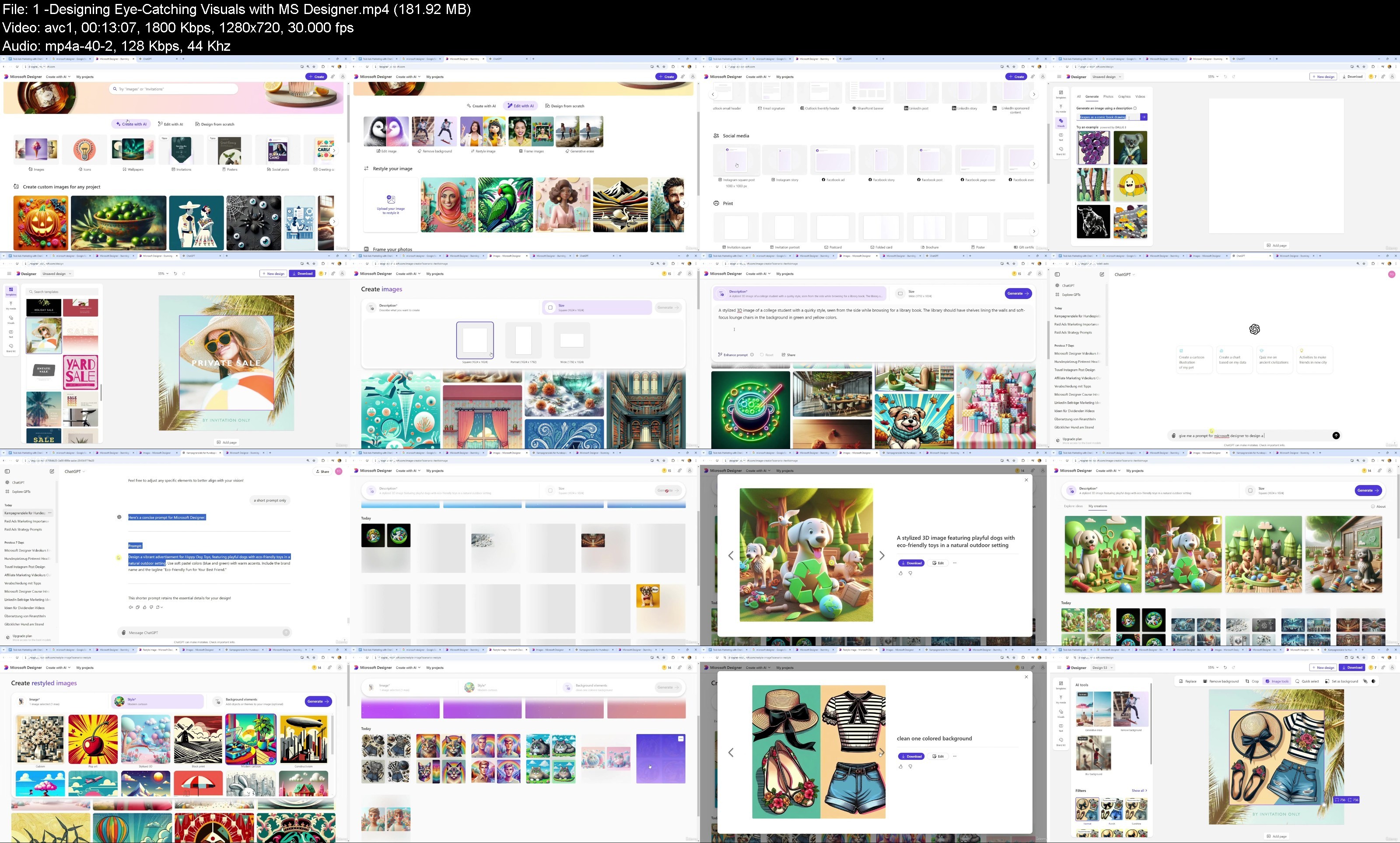Open the 55% zoom dropdown beside Design 53
1400x843 pixels.
[x=1213, y=667]
